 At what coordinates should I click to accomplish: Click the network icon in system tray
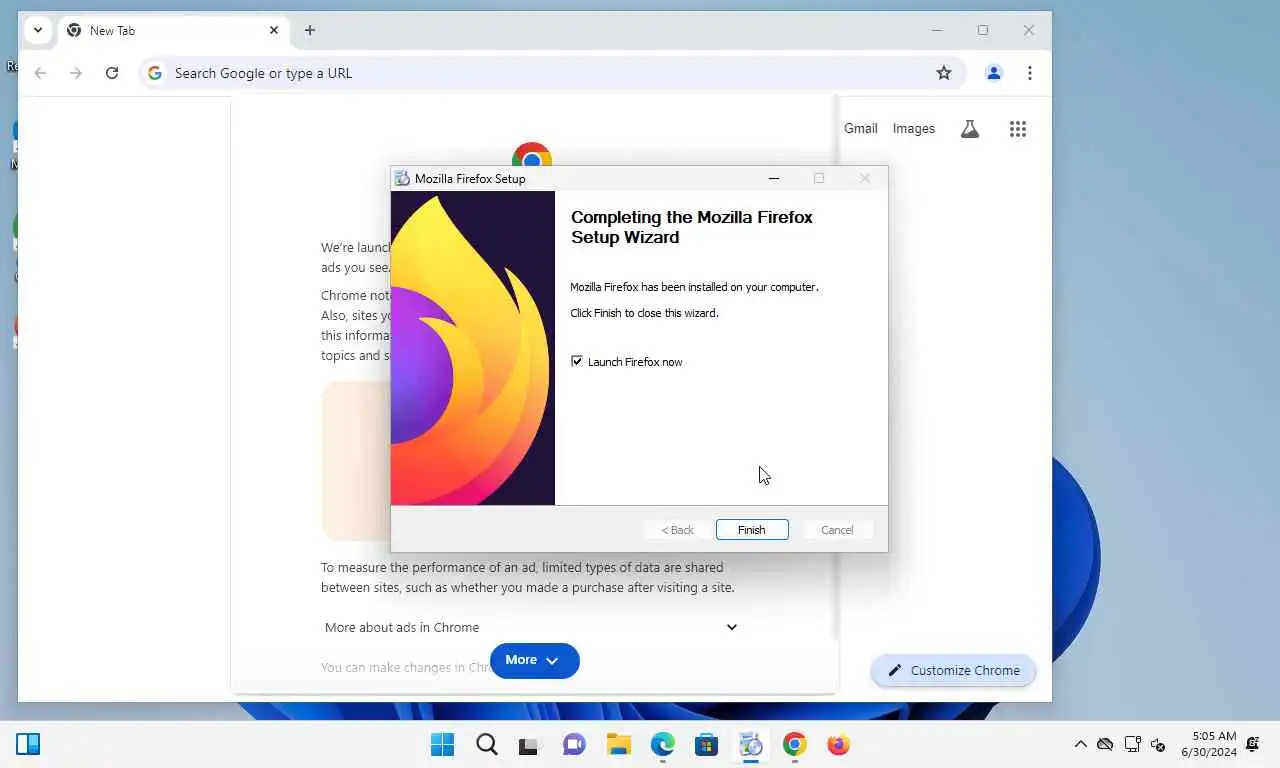(x=1132, y=745)
